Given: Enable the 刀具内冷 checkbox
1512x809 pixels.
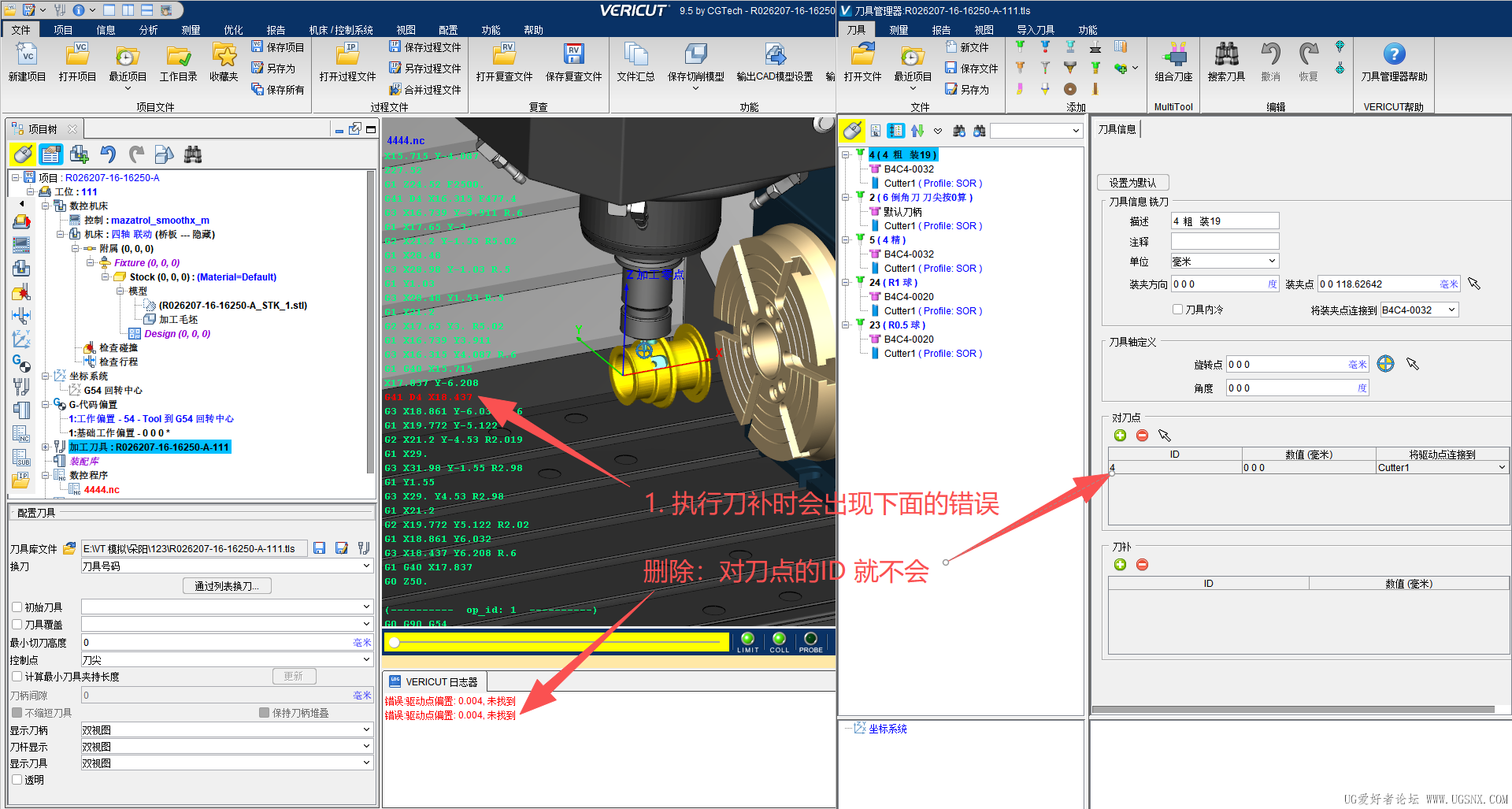Looking at the screenshot, I should pyautogui.click(x=1177, y=310).
